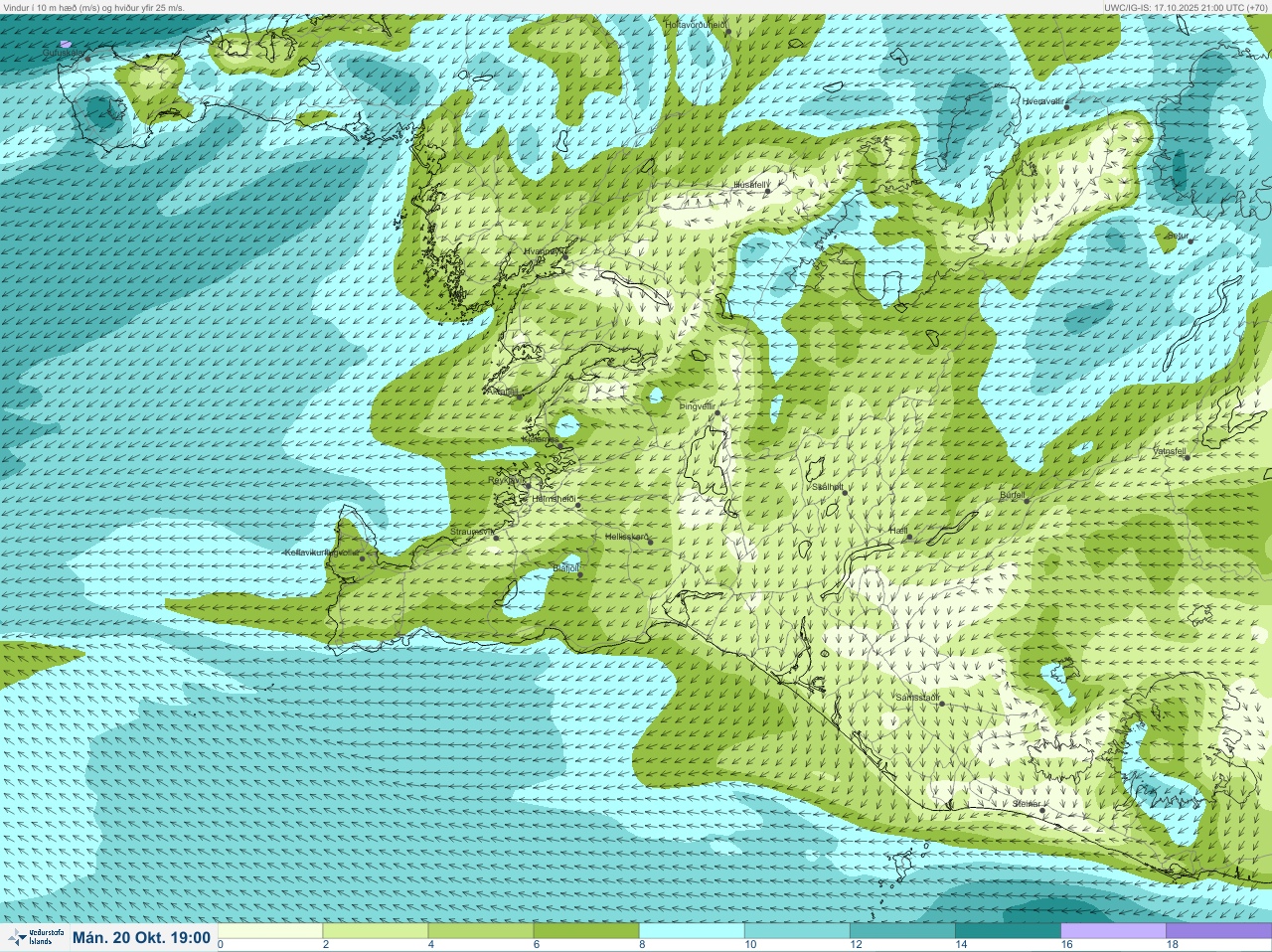Click the Sámsstaðir station label
The height and width of the screenshot is (952, 1272).
pos(918,698)
